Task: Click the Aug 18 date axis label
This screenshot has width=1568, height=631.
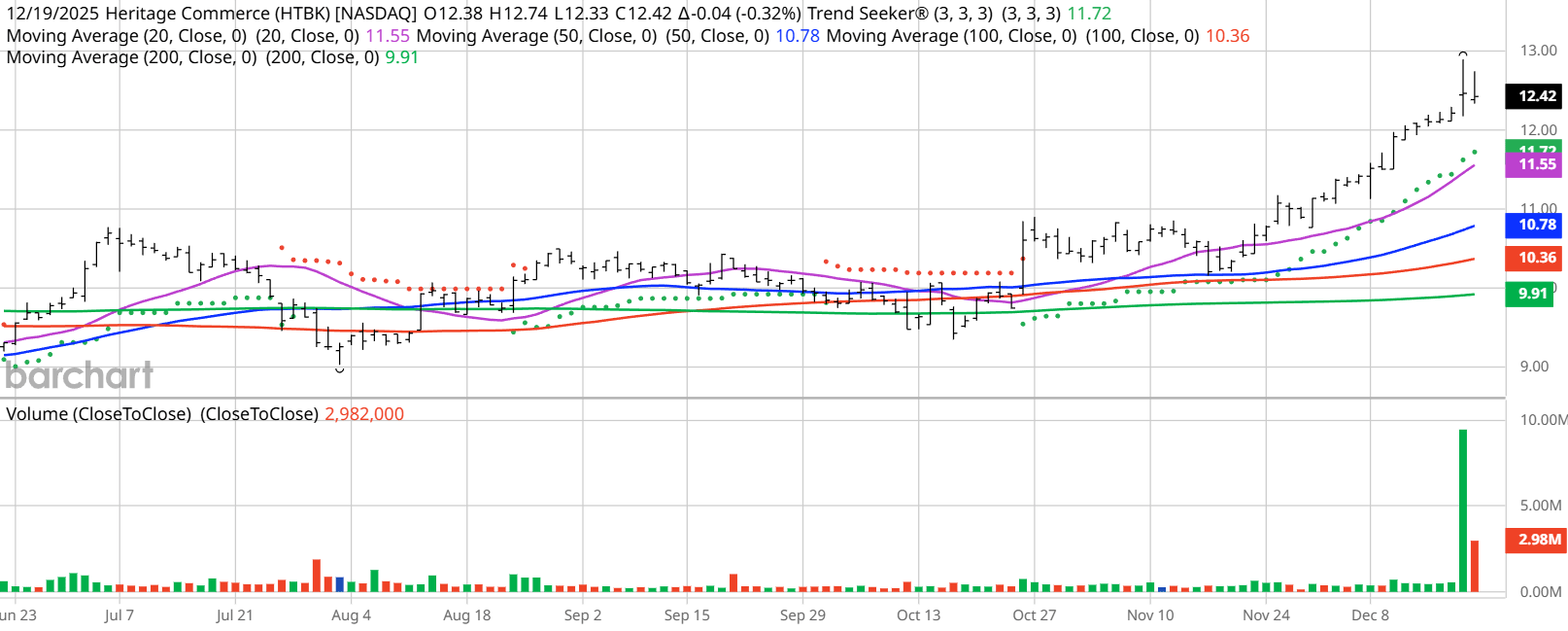Action: [466, 615]
